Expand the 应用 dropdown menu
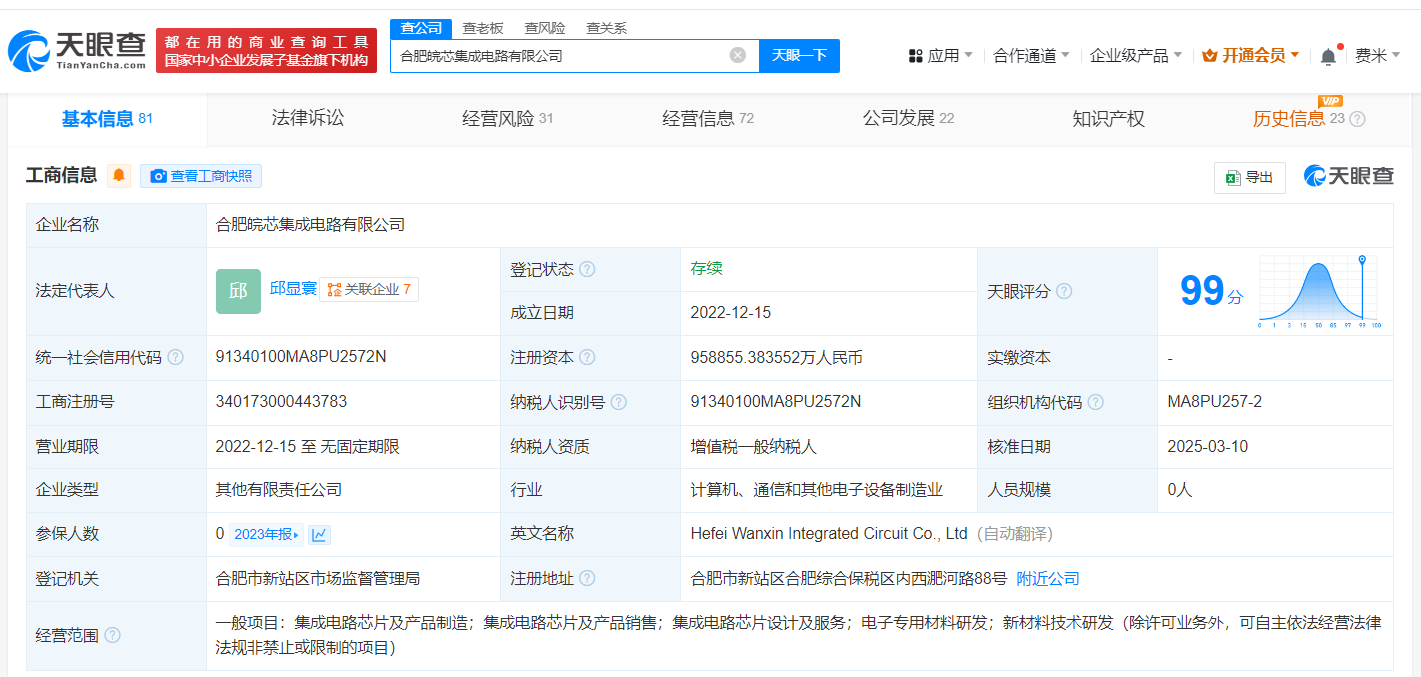 pyautogui.click(x=941, y=56)
